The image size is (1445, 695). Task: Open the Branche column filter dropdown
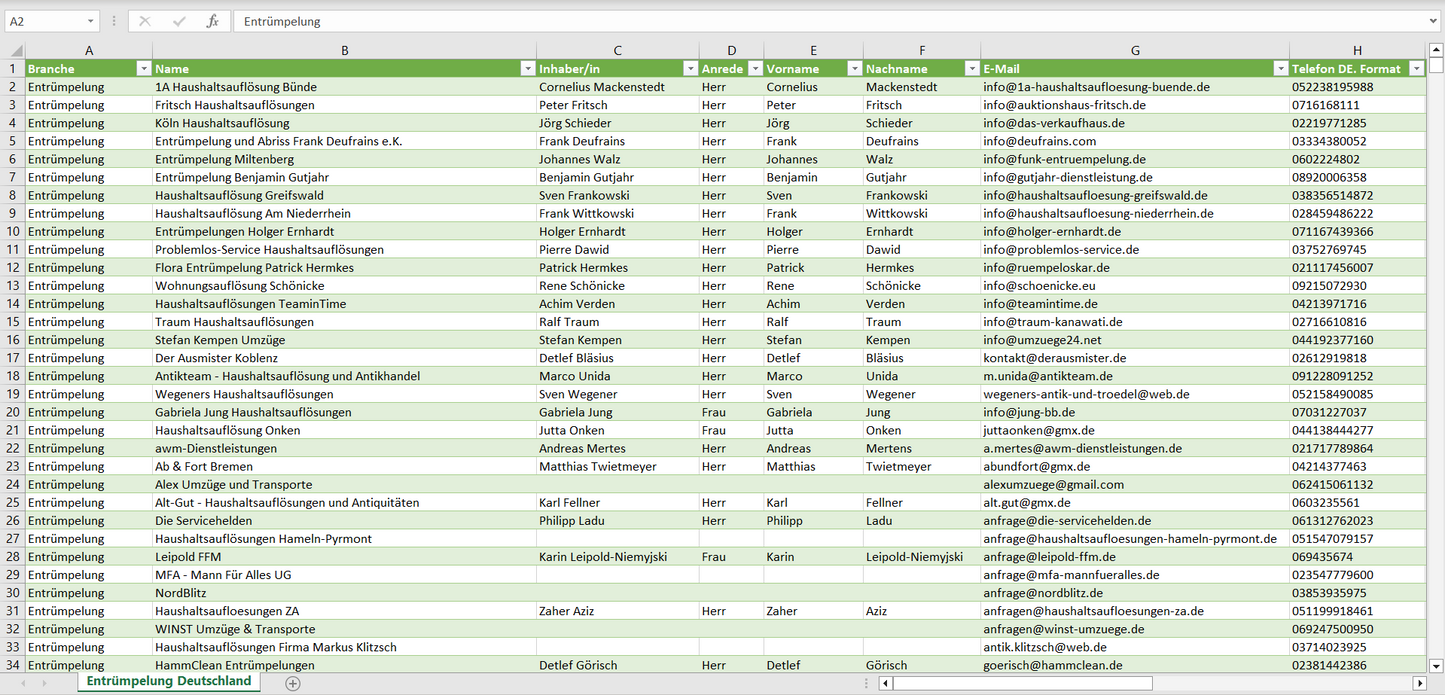coord(143,69)
